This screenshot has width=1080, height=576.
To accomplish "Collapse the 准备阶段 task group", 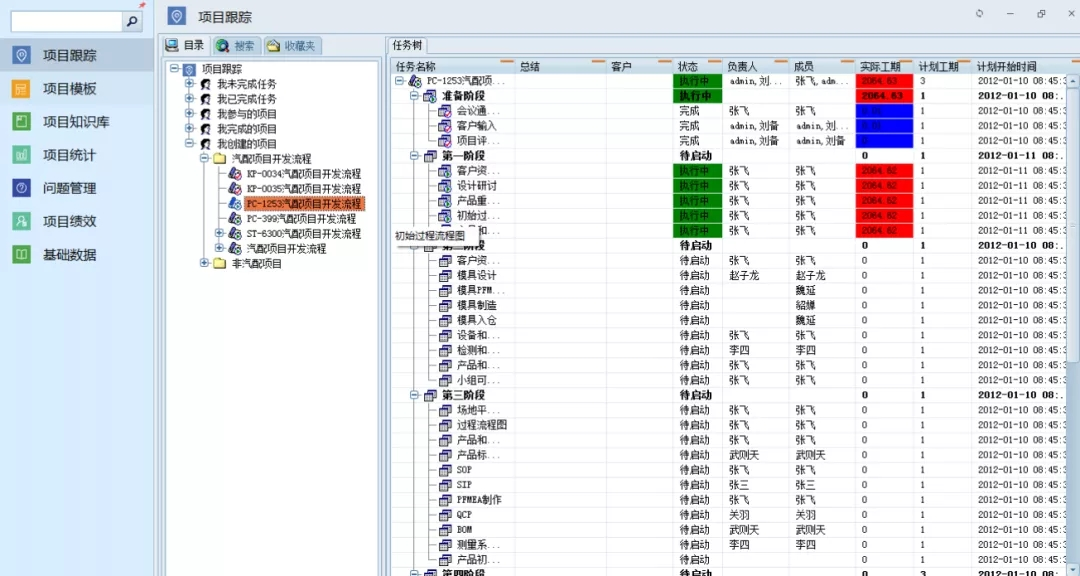I will (x=414, y=96).
